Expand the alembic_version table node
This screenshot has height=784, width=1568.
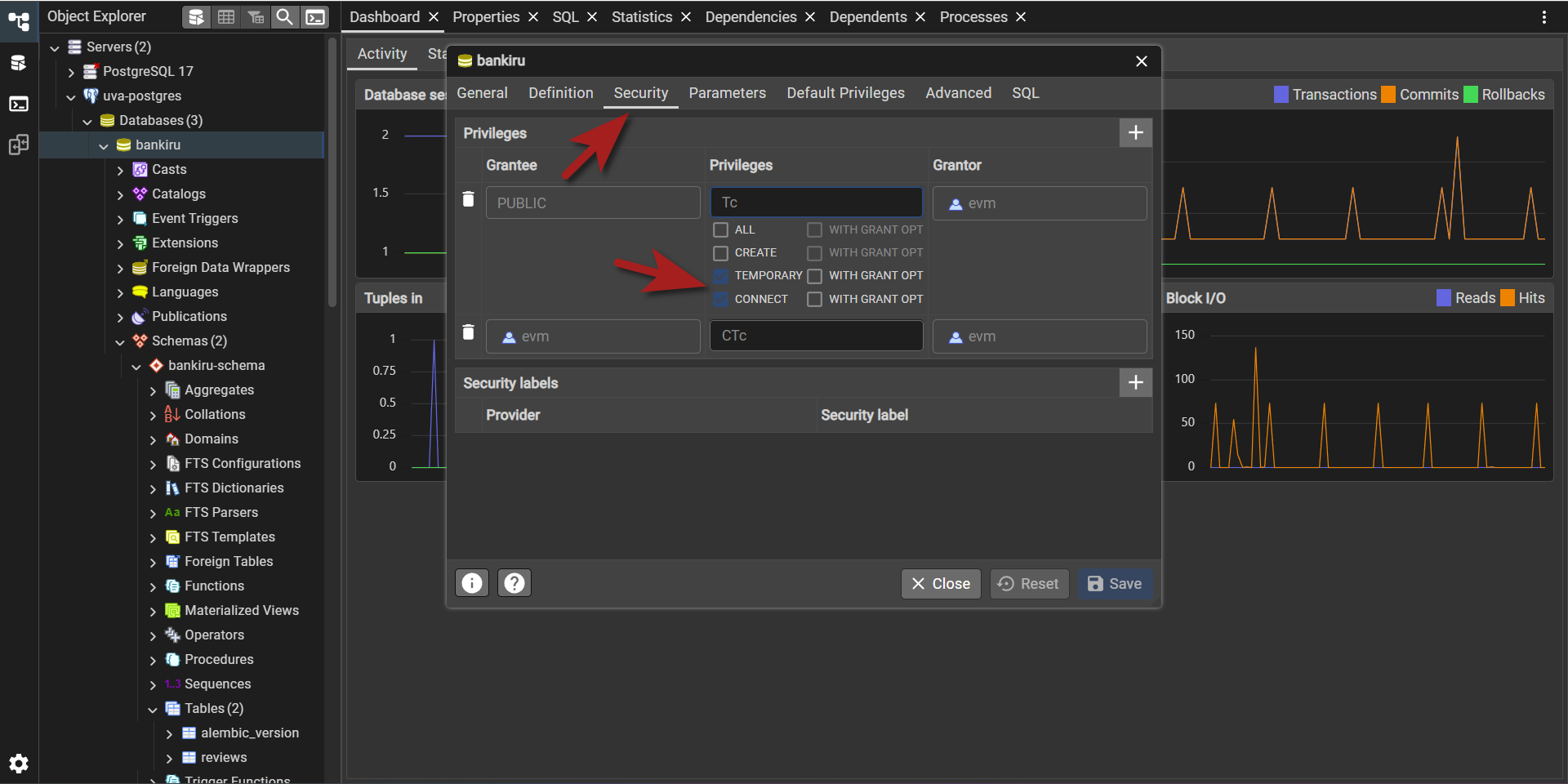(x=169, y=733)
